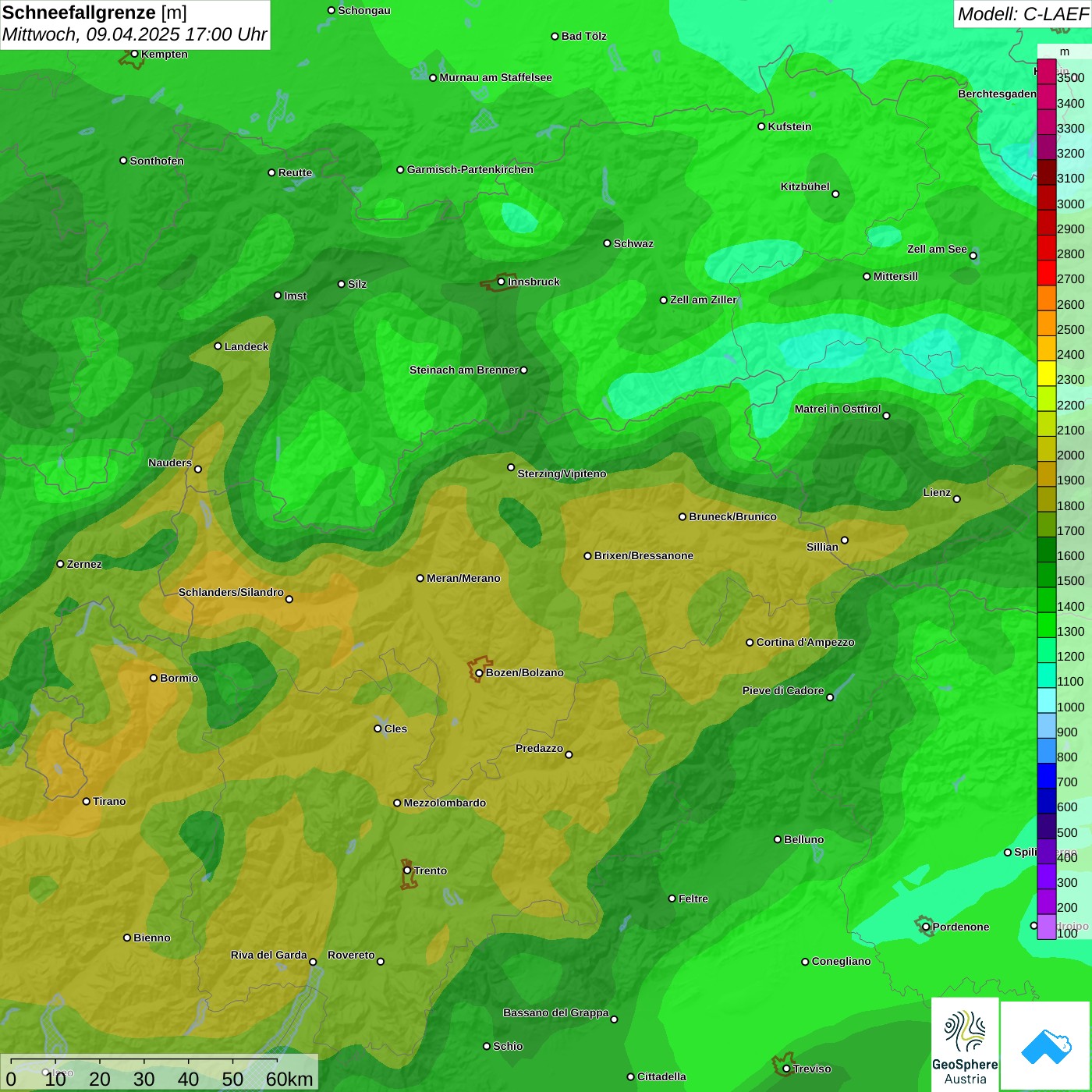Click the 'Cles' label

point(395,729)
